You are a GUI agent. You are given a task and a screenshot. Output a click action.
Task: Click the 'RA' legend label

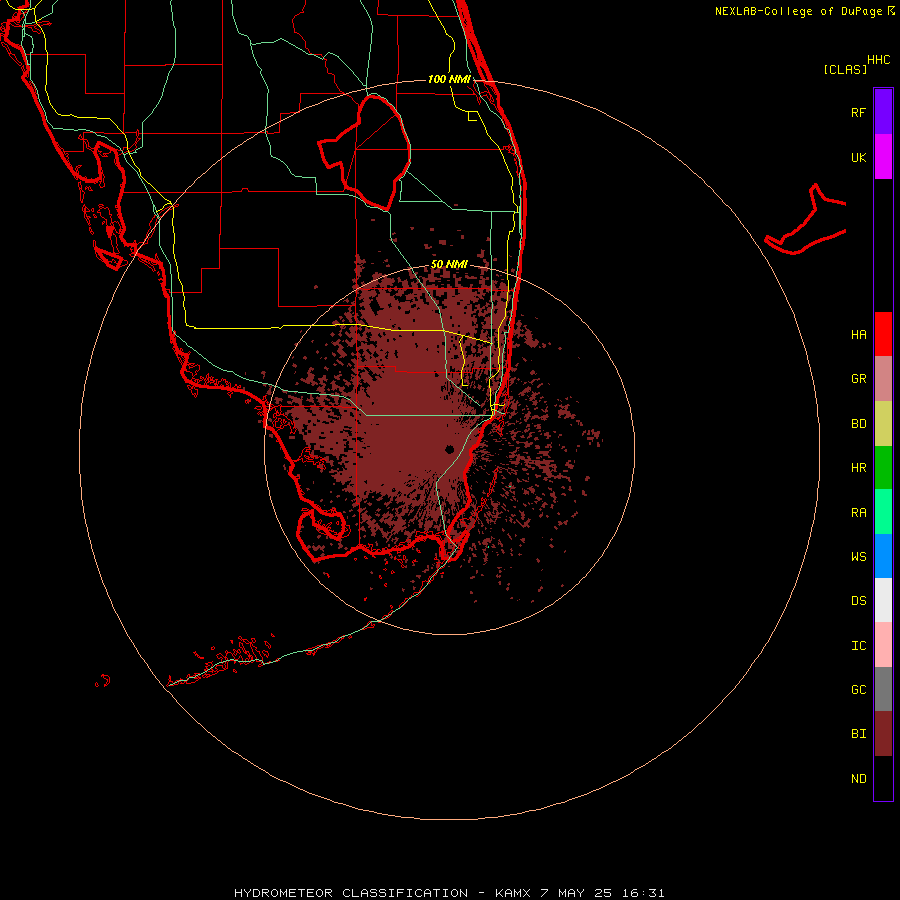click(858, 513)
